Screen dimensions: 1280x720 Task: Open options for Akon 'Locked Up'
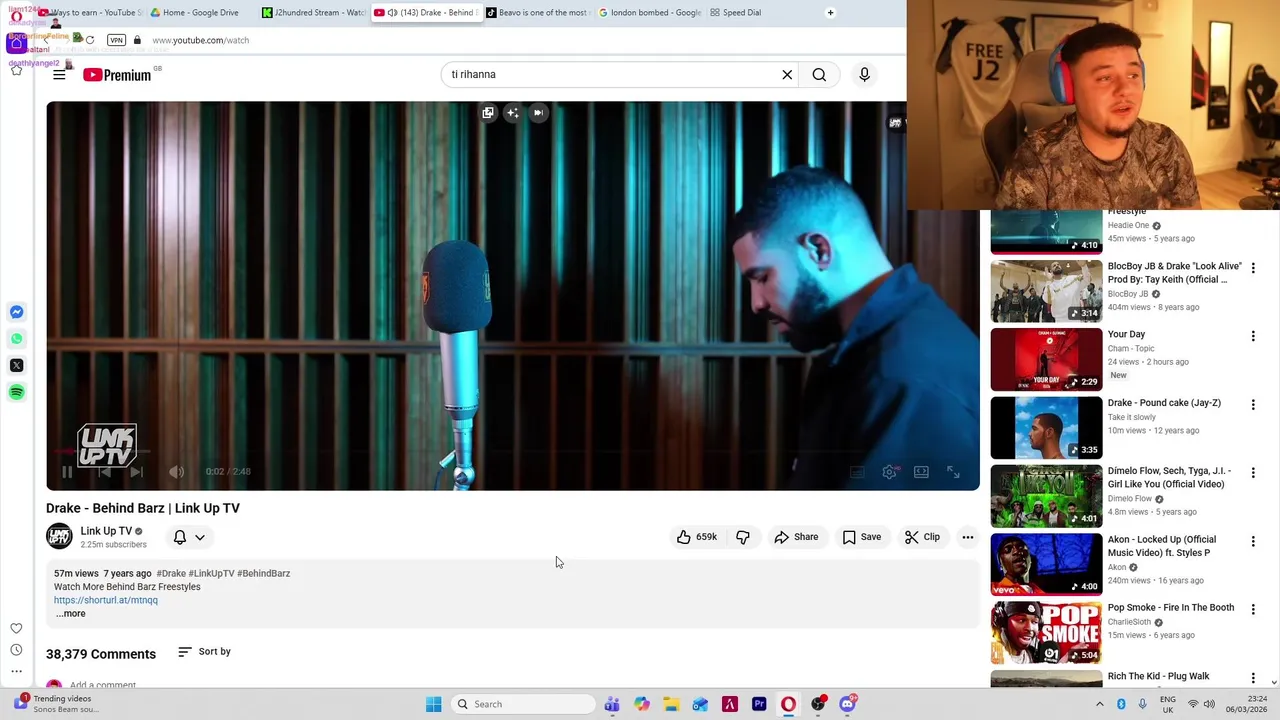click(1253, 541)
